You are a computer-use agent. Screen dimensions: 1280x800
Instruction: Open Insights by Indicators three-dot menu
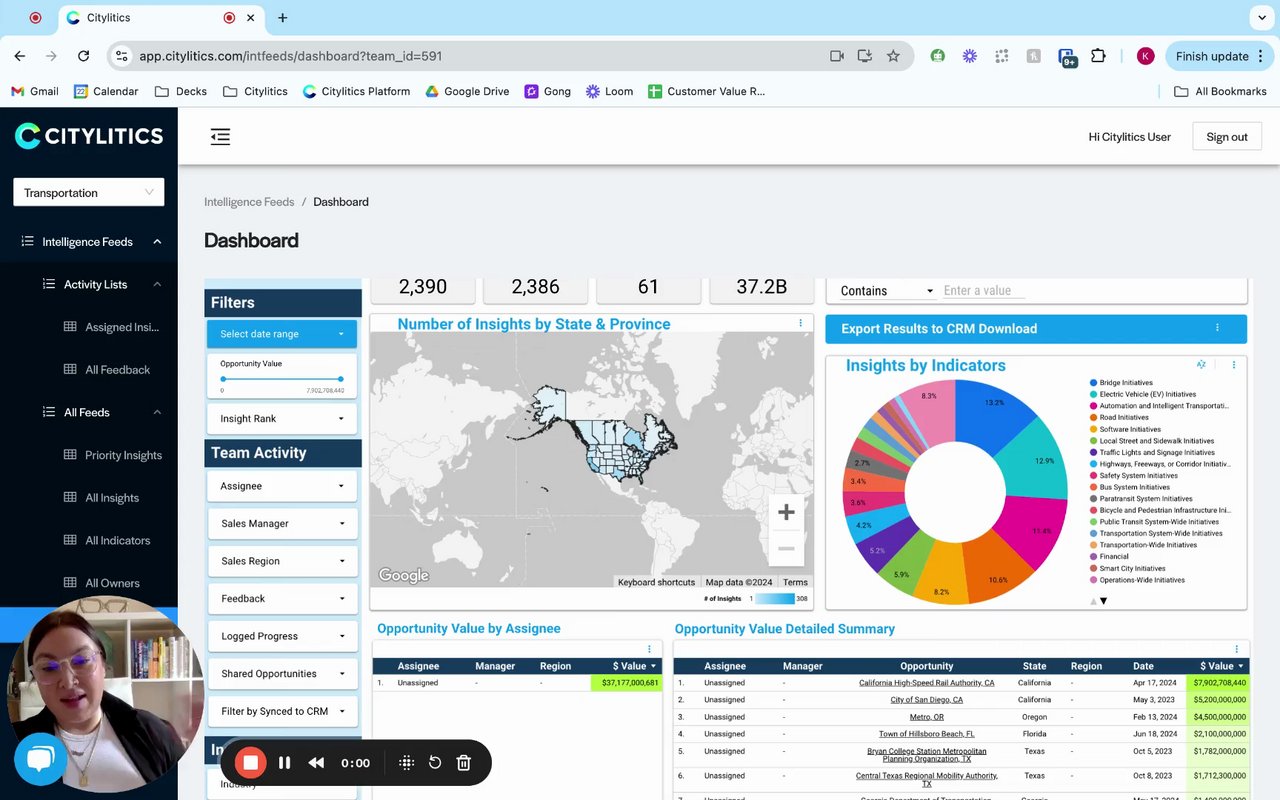pyautogui.click(x=1234, y=365)
